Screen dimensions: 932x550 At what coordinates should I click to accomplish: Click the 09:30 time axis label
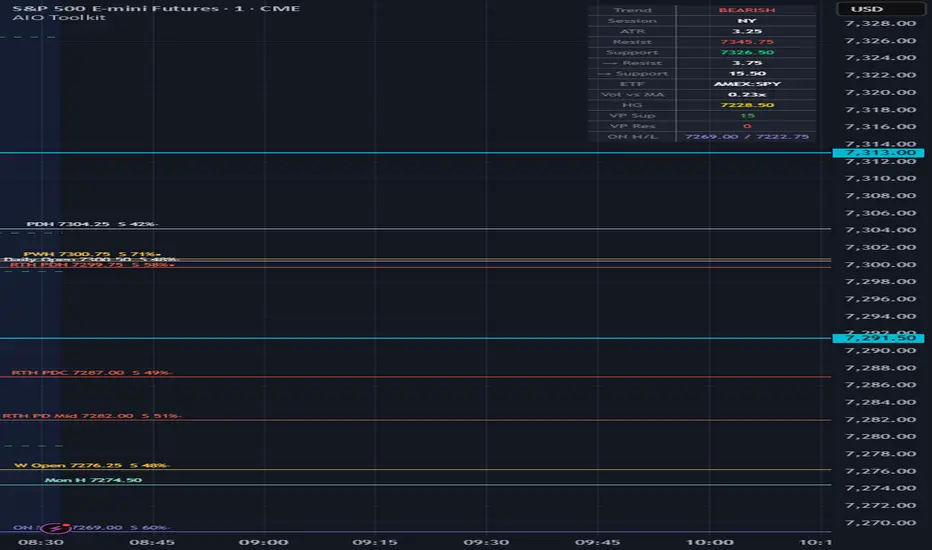[486, 542]
